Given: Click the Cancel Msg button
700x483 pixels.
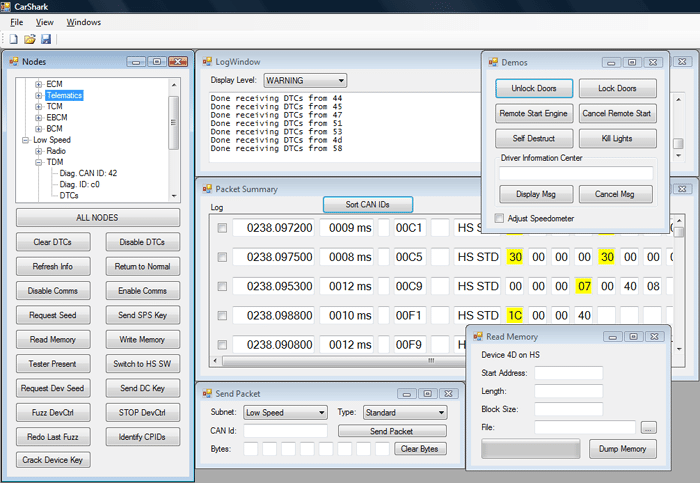Looking at the screenshot, I should tap(615, 194).
